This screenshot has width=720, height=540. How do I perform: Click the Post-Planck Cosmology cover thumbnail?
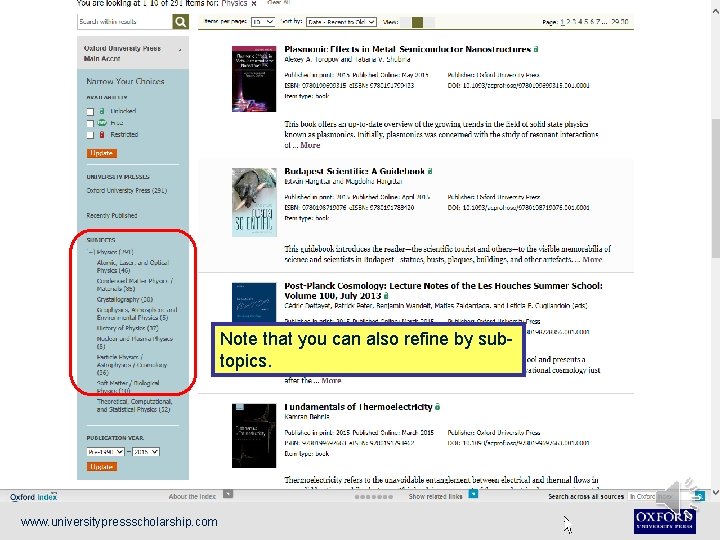coord(254,303)
